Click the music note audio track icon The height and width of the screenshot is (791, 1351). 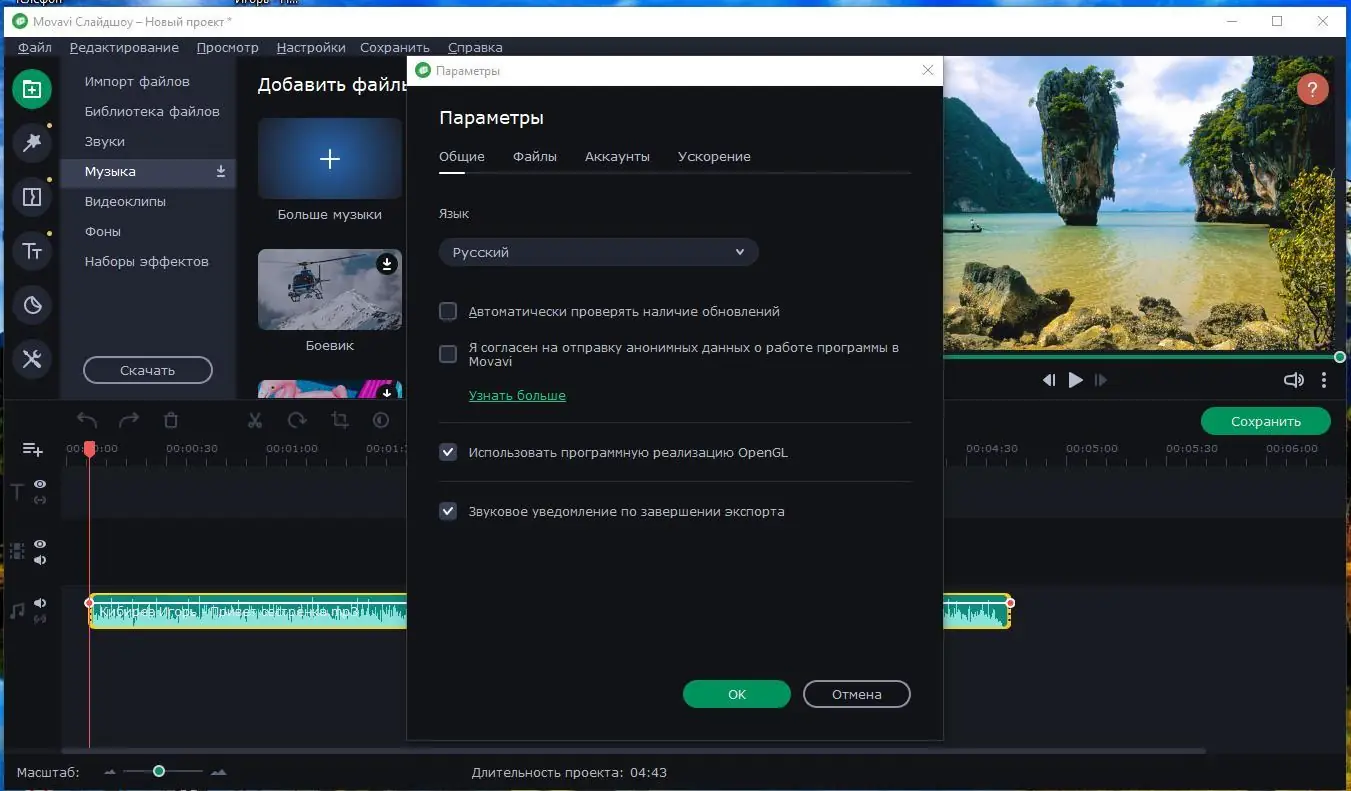[17, 611]
